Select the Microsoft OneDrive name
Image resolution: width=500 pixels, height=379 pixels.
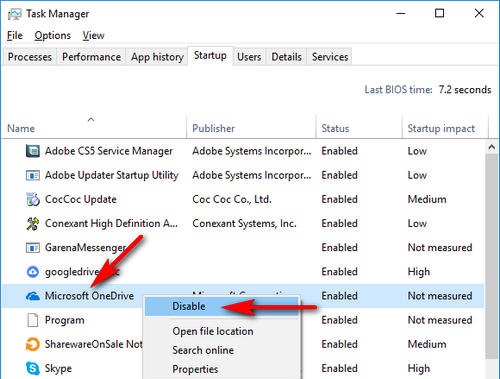pos(89,296)
